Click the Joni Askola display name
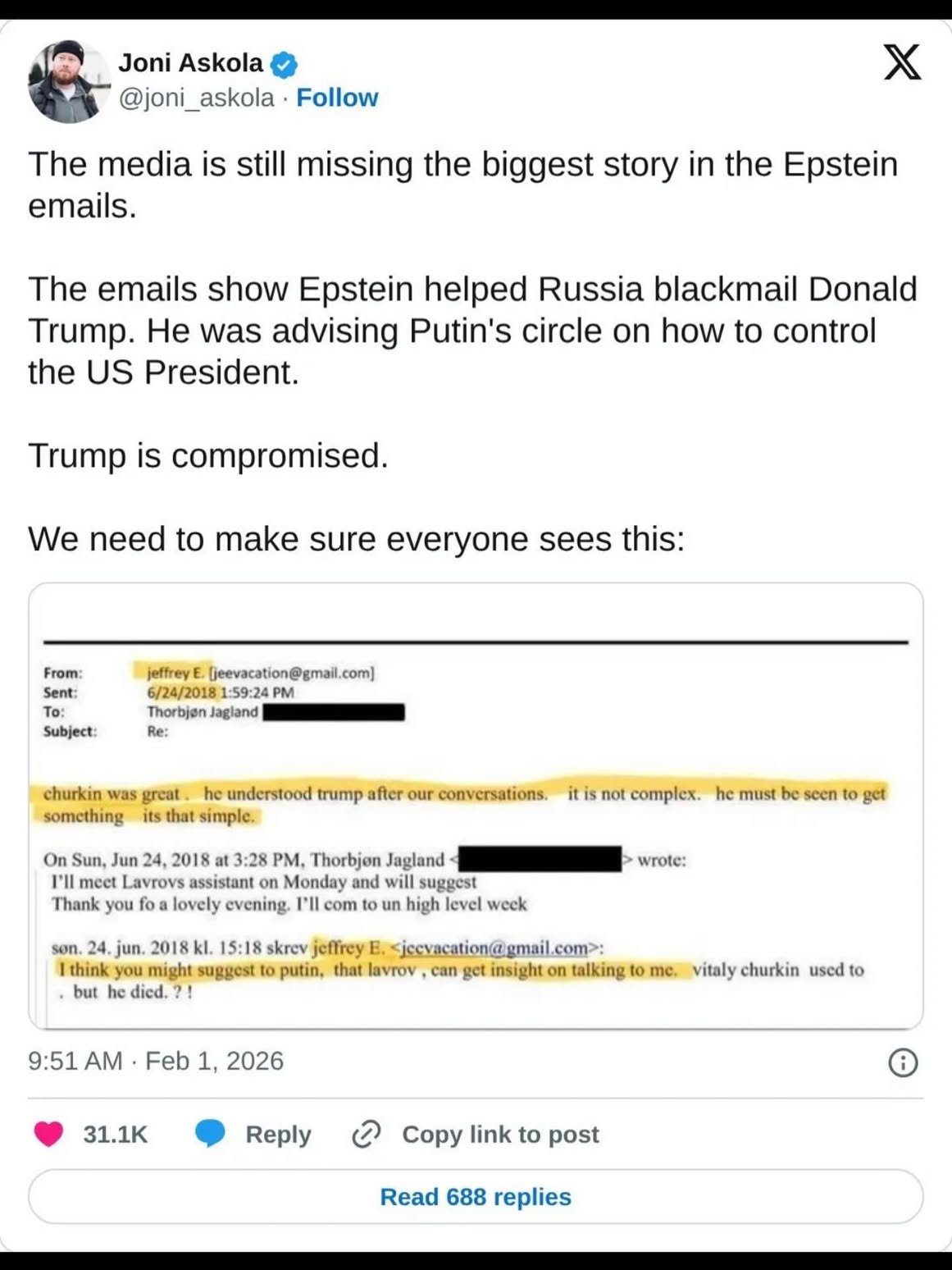The image size is (952, 1270). coord(190,63)
